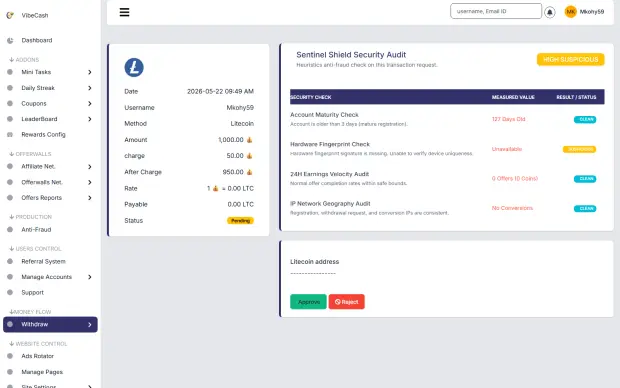Open the hamburger menu icon
This screenshot has height=388, width=620.
[x=124, y=12]
